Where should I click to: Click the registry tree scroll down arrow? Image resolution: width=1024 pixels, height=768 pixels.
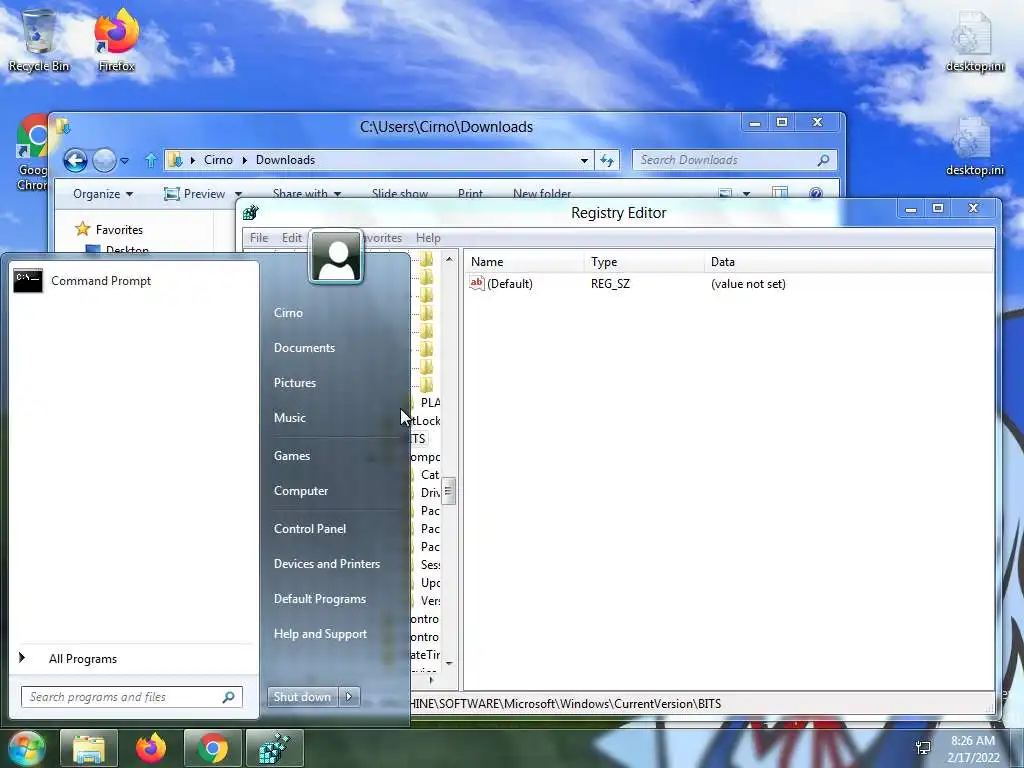click(x=449, y=664)
